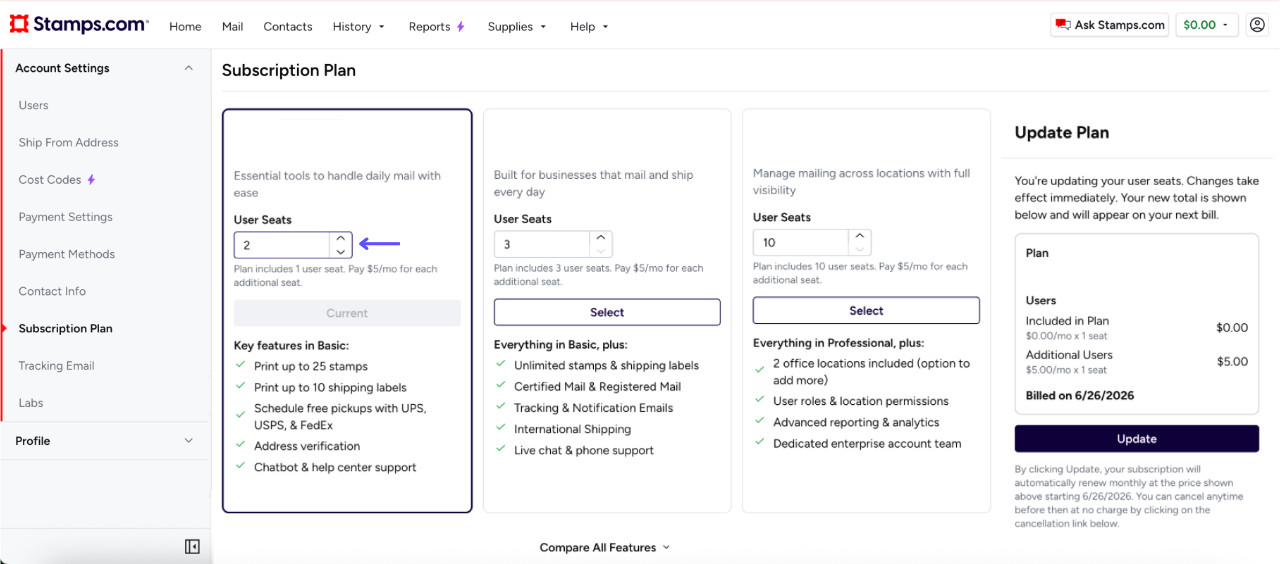Viewport: 1280px width, 564px height.
Task: Open Payment Methods
Action: [66, 254]
